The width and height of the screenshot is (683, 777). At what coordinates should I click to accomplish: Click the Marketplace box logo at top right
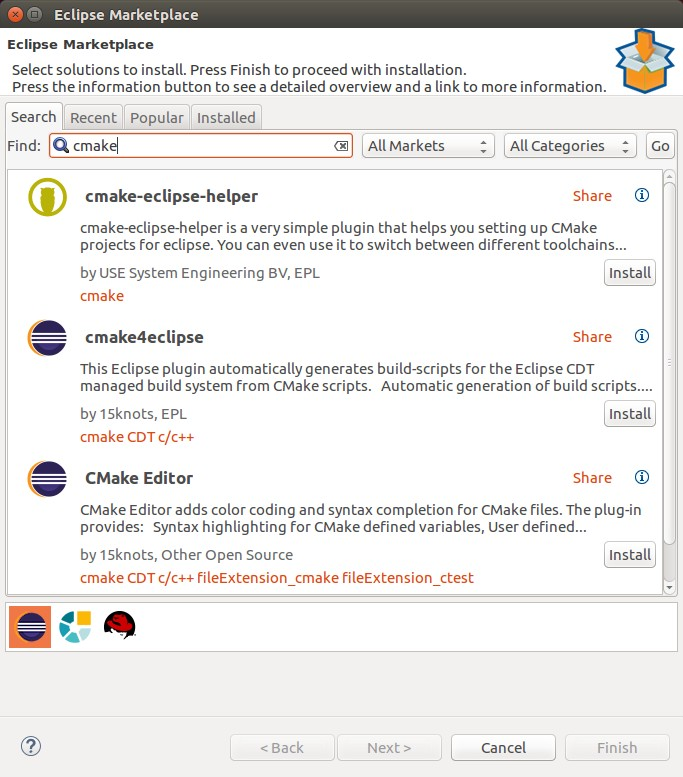(645, 61)
